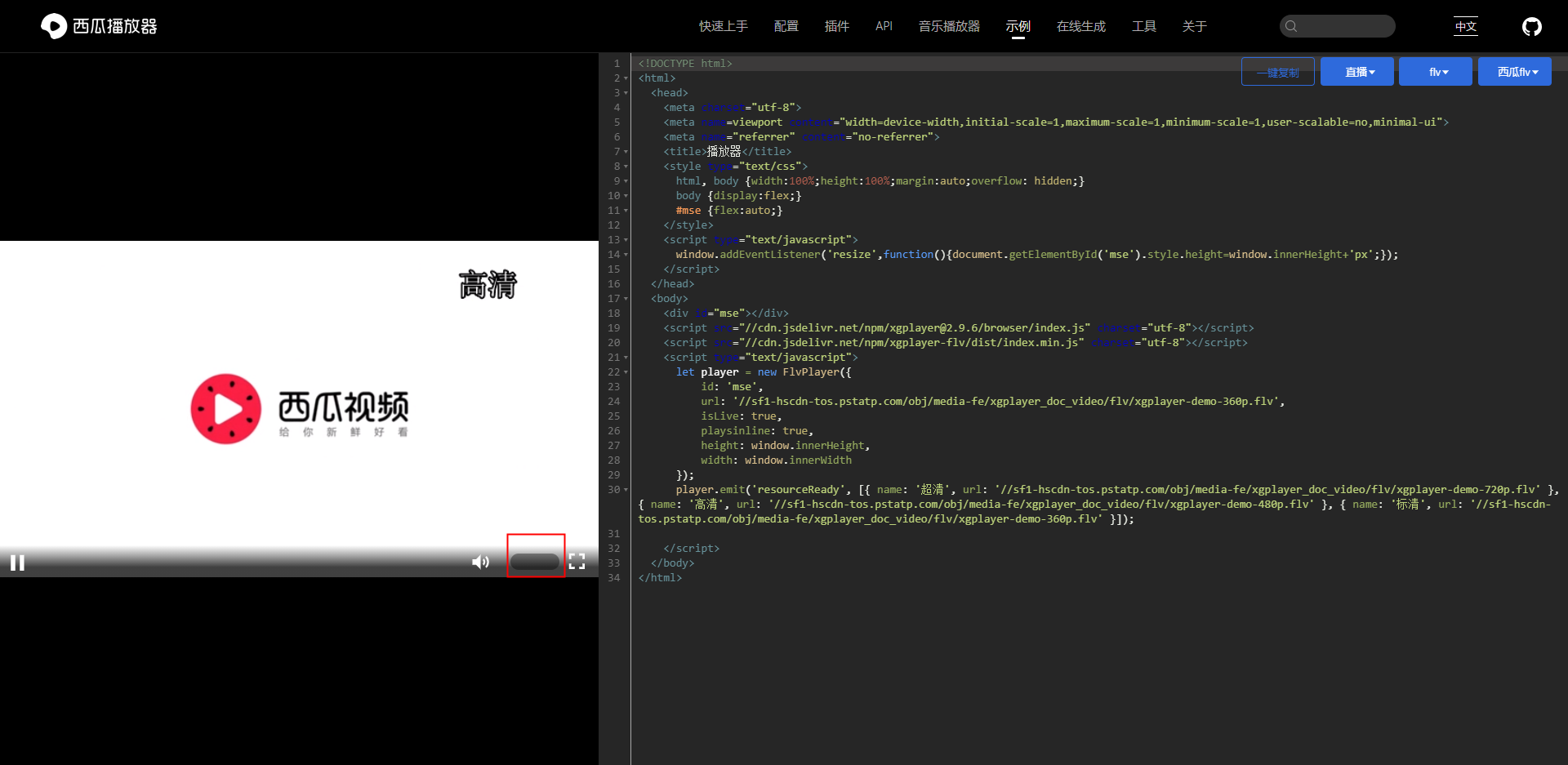Click the code line 'isLive: true,'
1568x765 pixels.
click(x=741, y=416)
